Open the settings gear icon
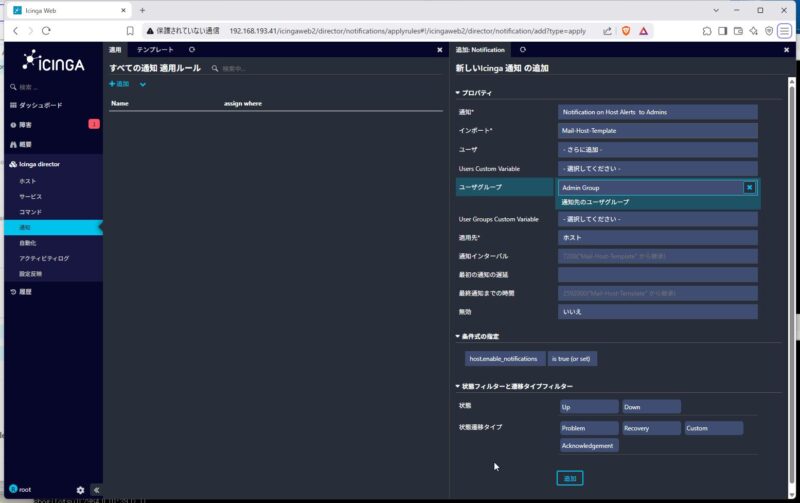Viewport: 800px width, 503px height. [x=80, y=490]
